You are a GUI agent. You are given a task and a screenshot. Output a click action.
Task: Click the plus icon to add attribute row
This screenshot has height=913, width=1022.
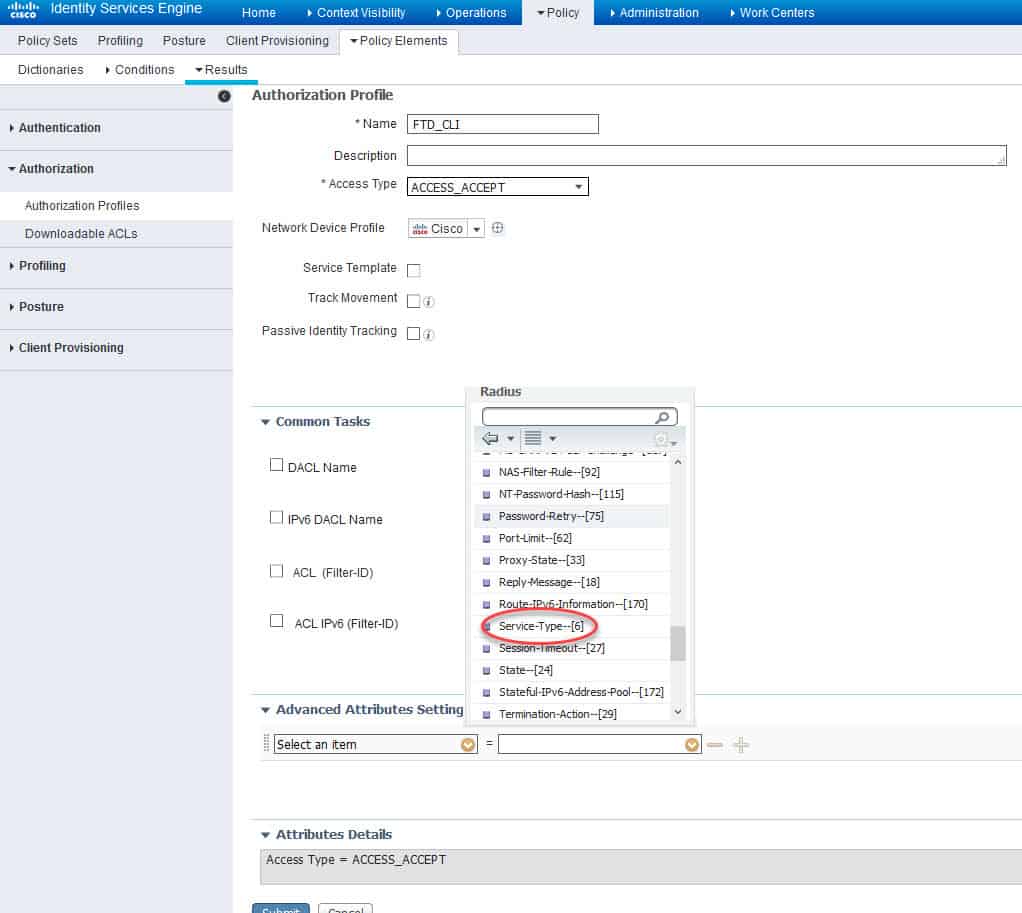pyautogui.click(x=740, y=745)
